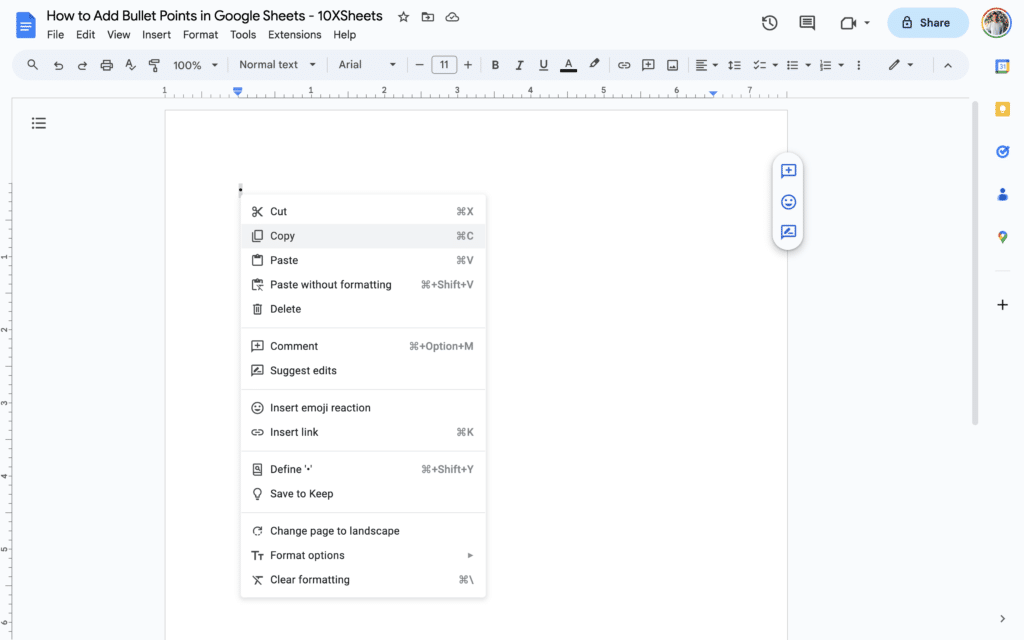Click the Search the menus magnifier icon
The height and width of the screenshot is (640, 1024).
[32, 64]
